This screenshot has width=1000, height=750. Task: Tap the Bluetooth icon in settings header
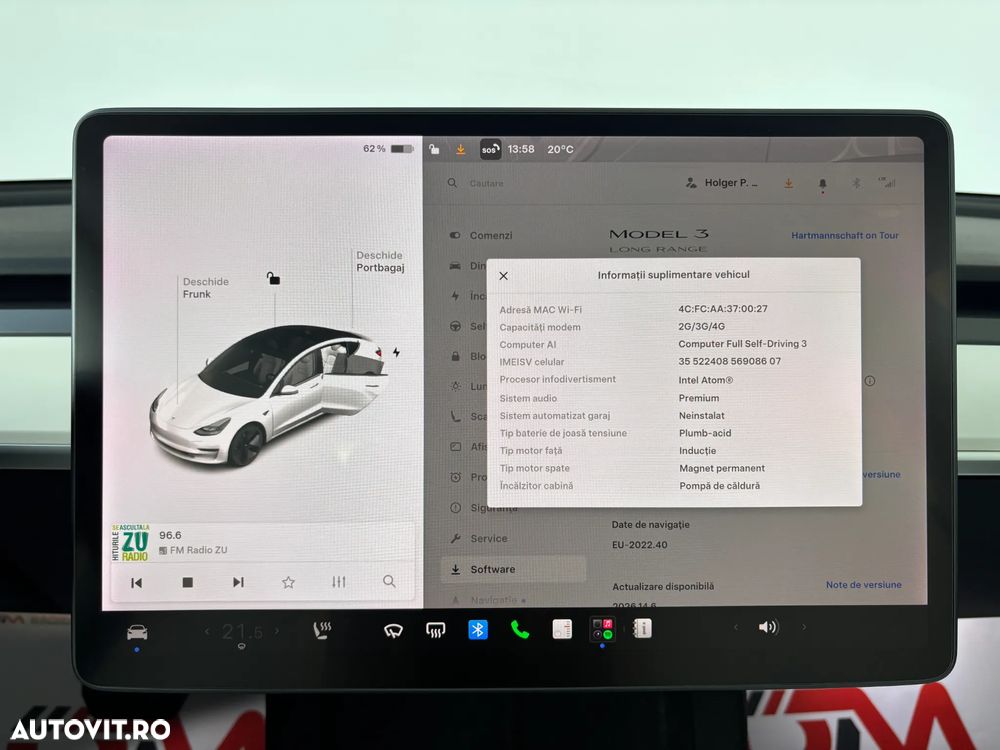[856, 183]
